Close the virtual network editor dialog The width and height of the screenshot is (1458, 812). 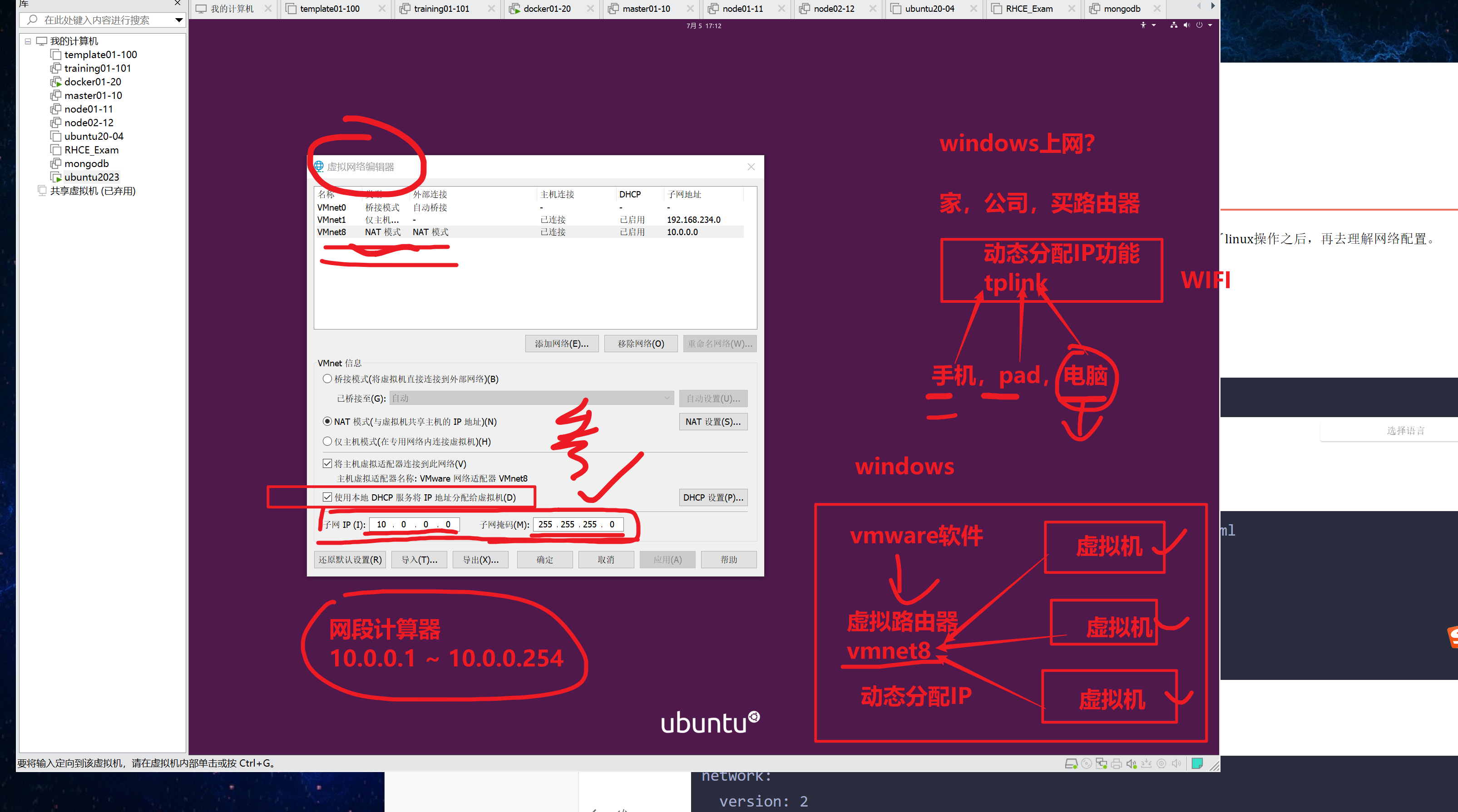click(x=751, y=167)
